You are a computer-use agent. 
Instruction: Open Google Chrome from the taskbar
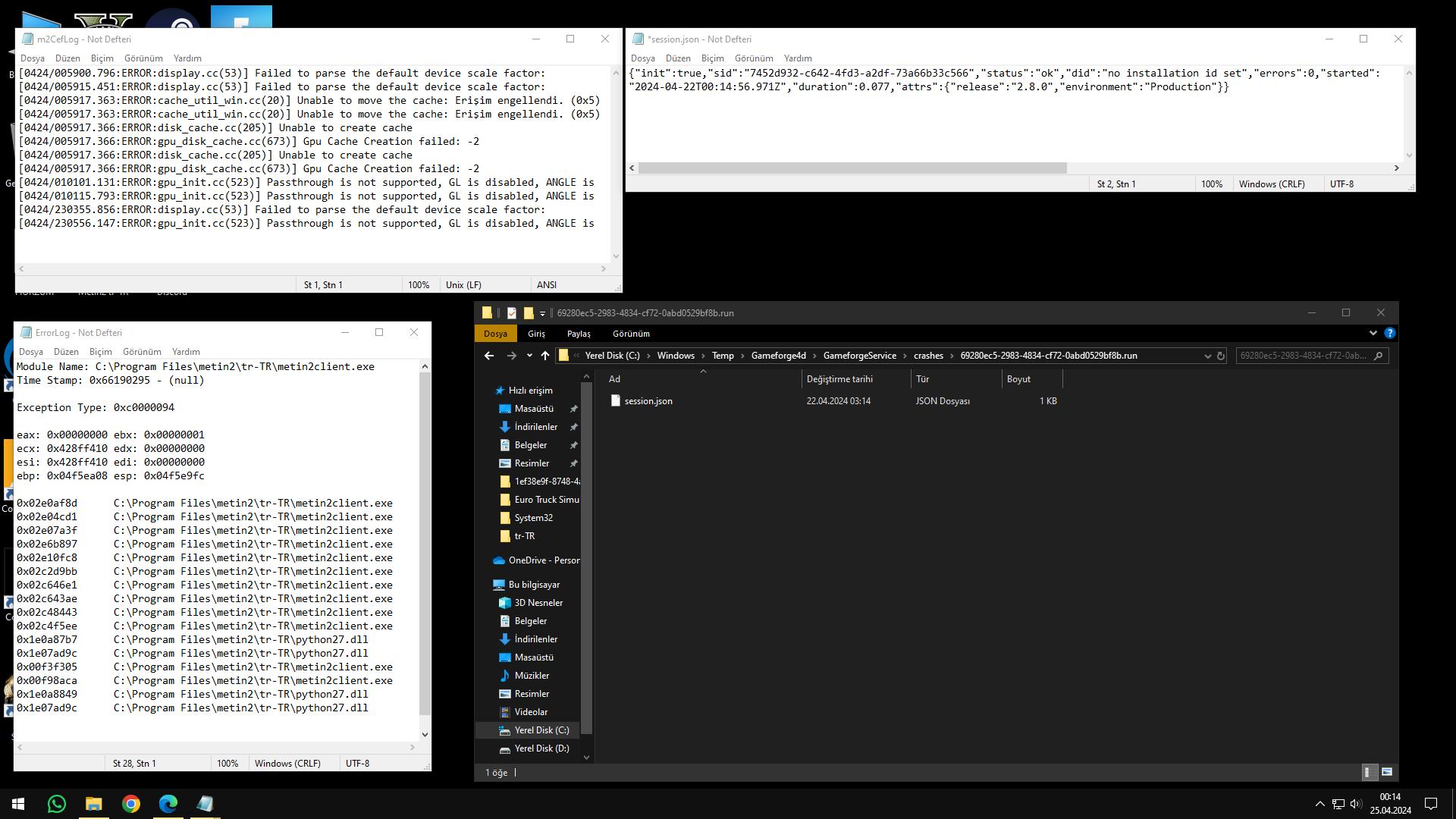(x=131, y=804)
